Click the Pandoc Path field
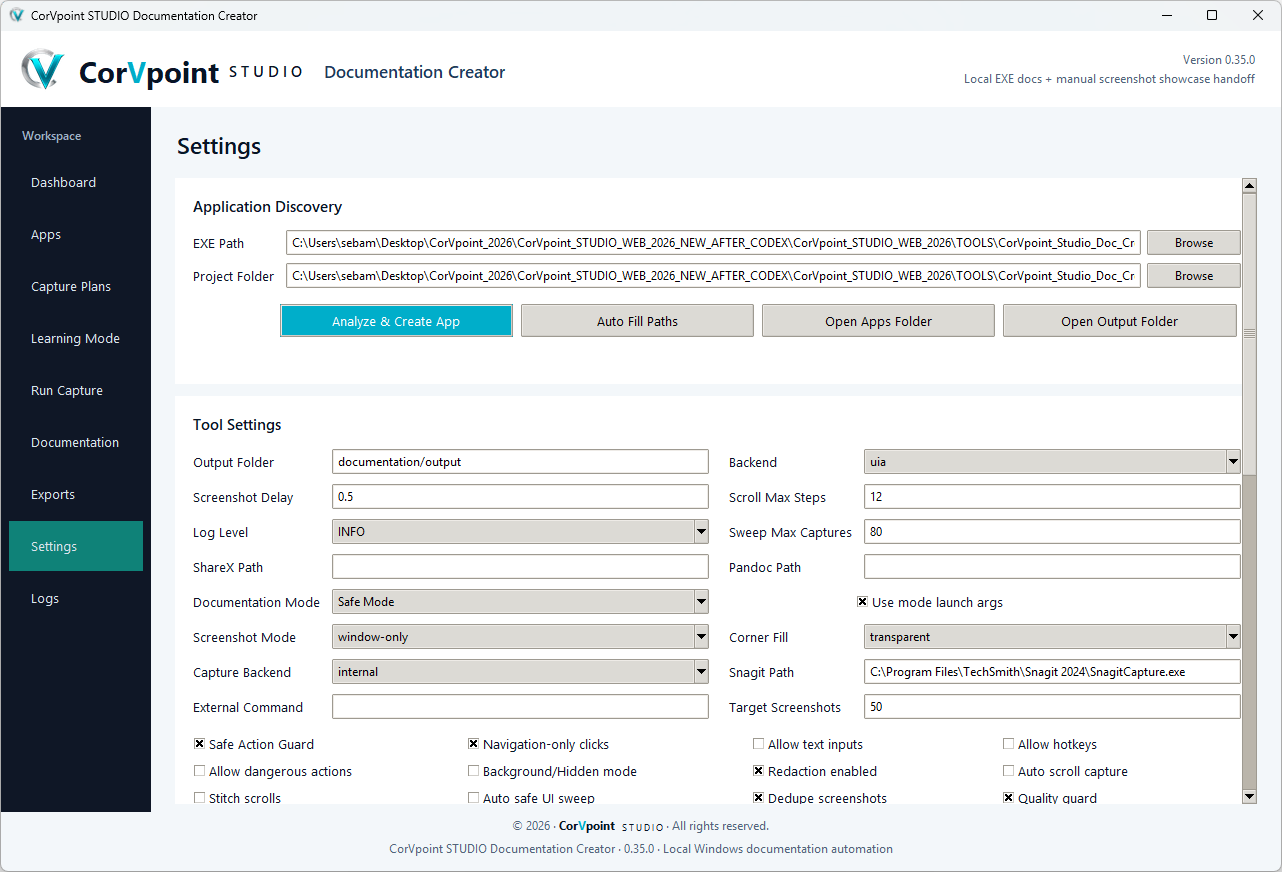The height and width of the screenshot is (872, 1282). click(x=1052, y=567)
